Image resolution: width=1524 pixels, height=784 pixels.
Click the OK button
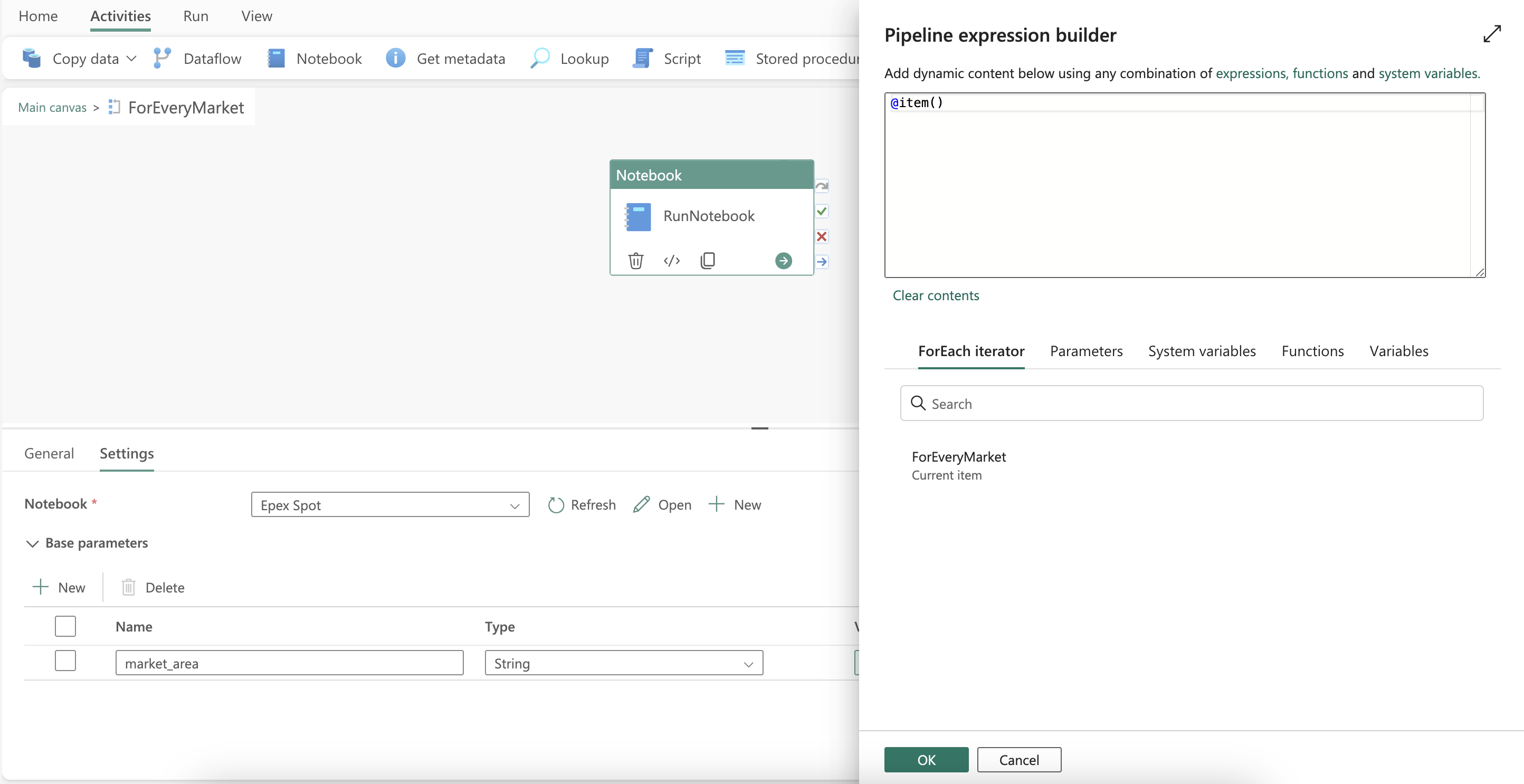click(x=926, y=760)
